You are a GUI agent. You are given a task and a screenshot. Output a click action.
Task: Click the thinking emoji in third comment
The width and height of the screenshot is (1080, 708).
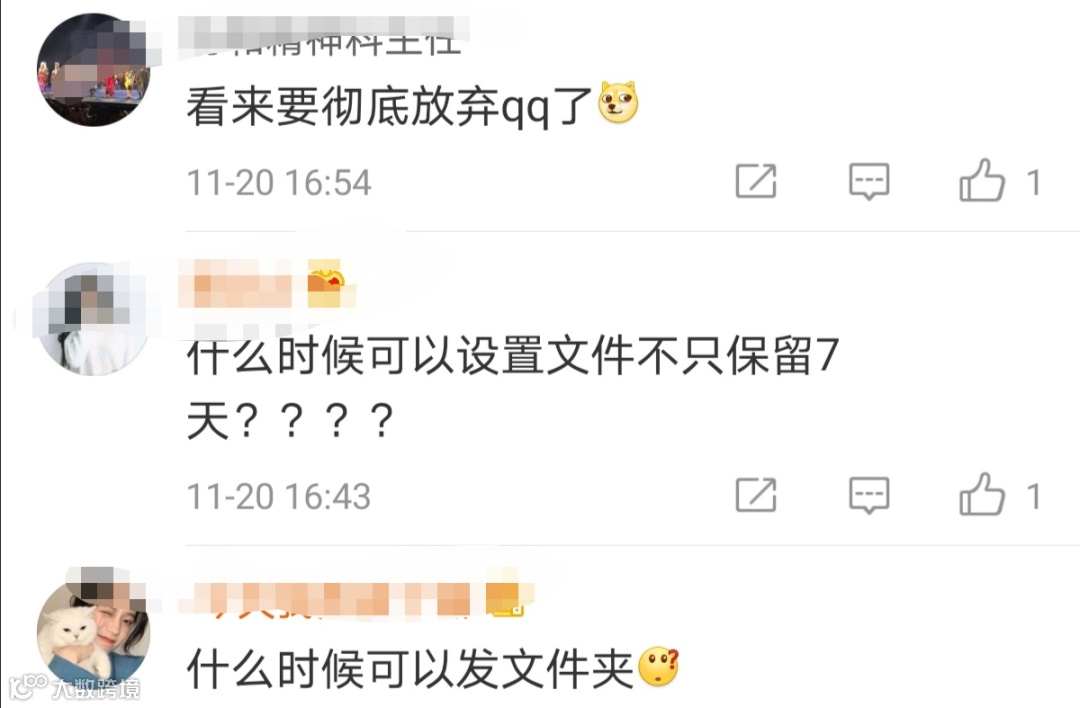click(659, 667)
